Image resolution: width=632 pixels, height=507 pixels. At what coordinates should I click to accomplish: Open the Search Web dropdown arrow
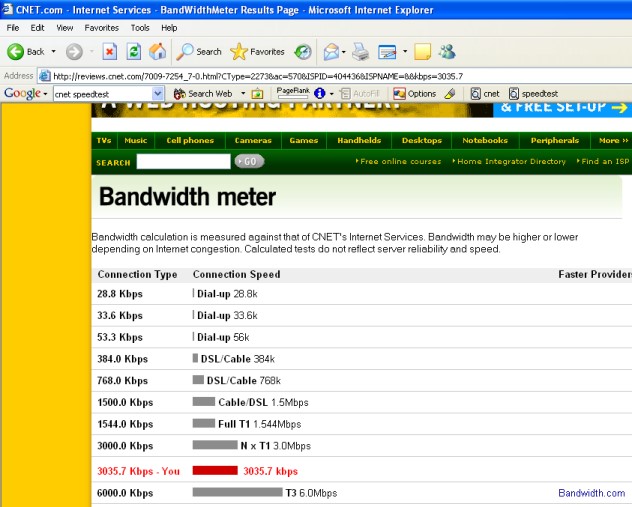pos(243,94)
